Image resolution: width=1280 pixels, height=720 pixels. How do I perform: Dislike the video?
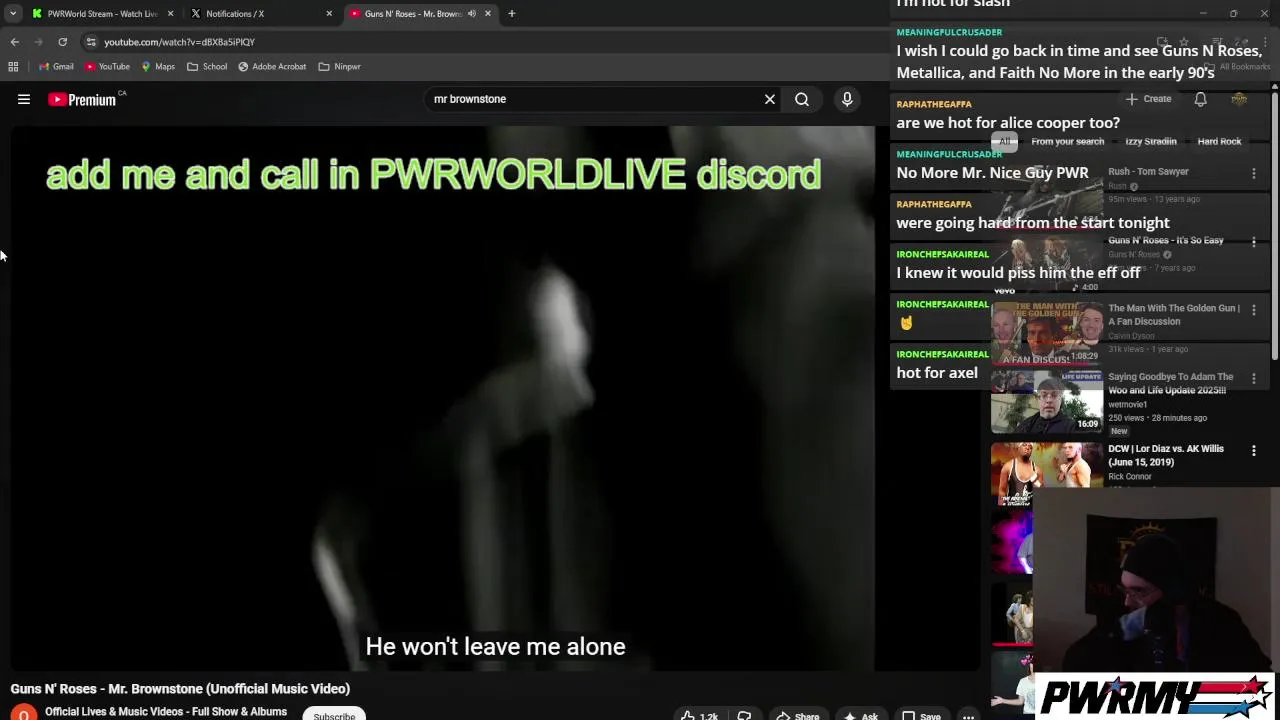(744, 716)
